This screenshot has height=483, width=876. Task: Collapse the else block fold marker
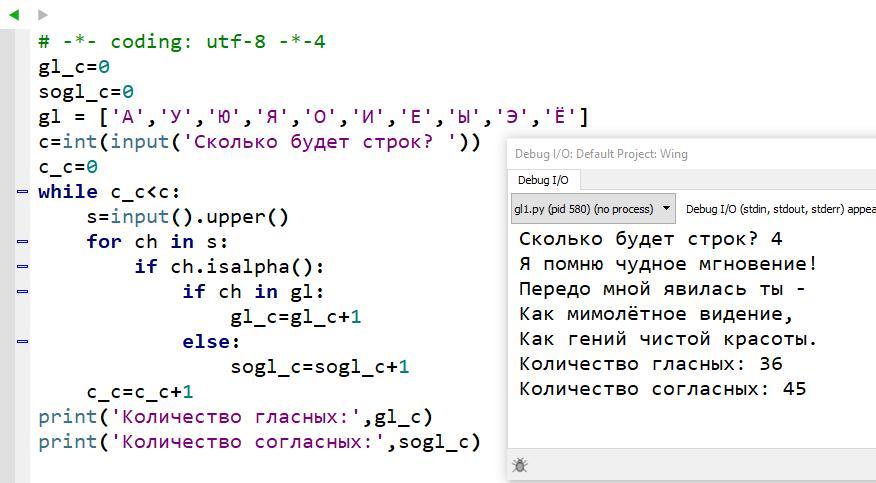[x=22, y=341]
